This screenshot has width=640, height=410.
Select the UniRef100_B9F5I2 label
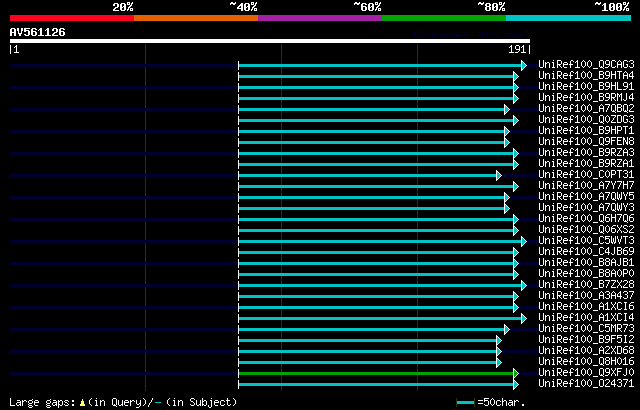[x=586, y=340]
